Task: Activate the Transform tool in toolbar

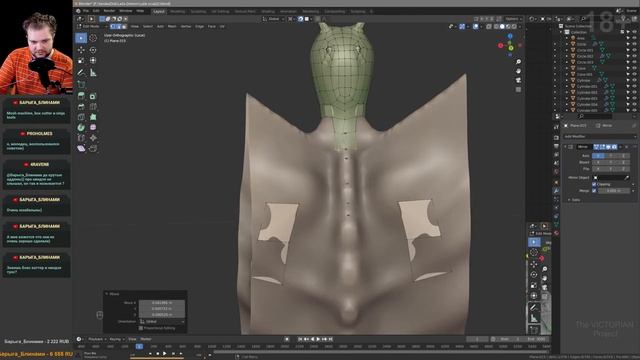Action: (x=93, y=60)
